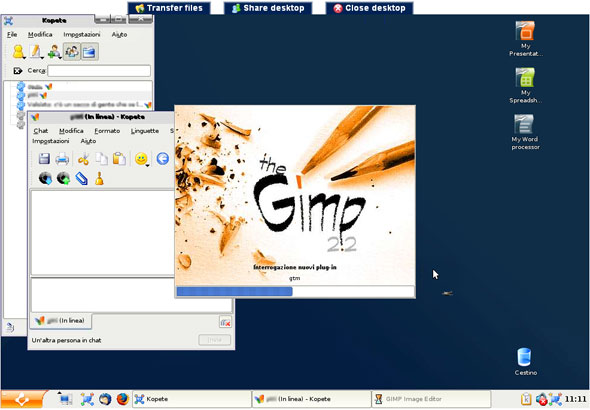This screenshot has height=410, width=590.
Task: Open Modifica menu in Kopete contact list window
Action: click(x=40, y=34)
